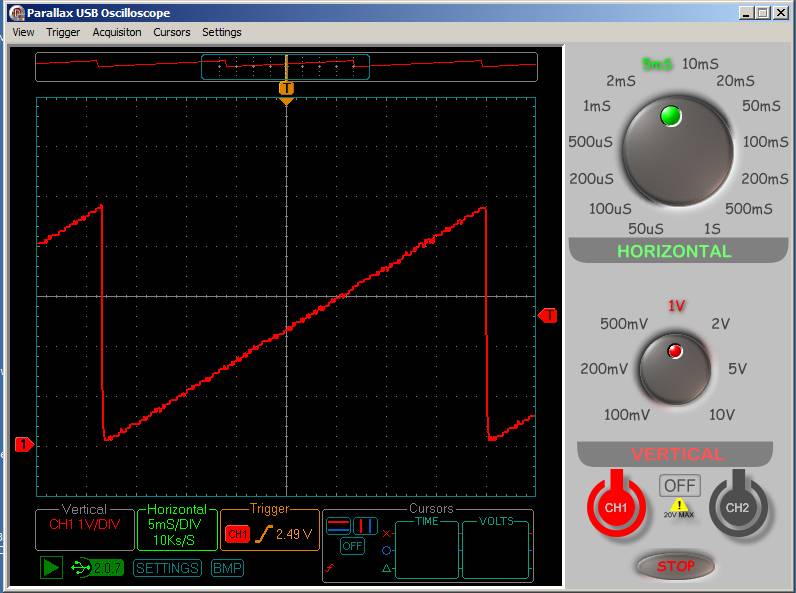Click the VOLTS cursor readout box
Screen dimensions: 796x593
tap(496, 549)
